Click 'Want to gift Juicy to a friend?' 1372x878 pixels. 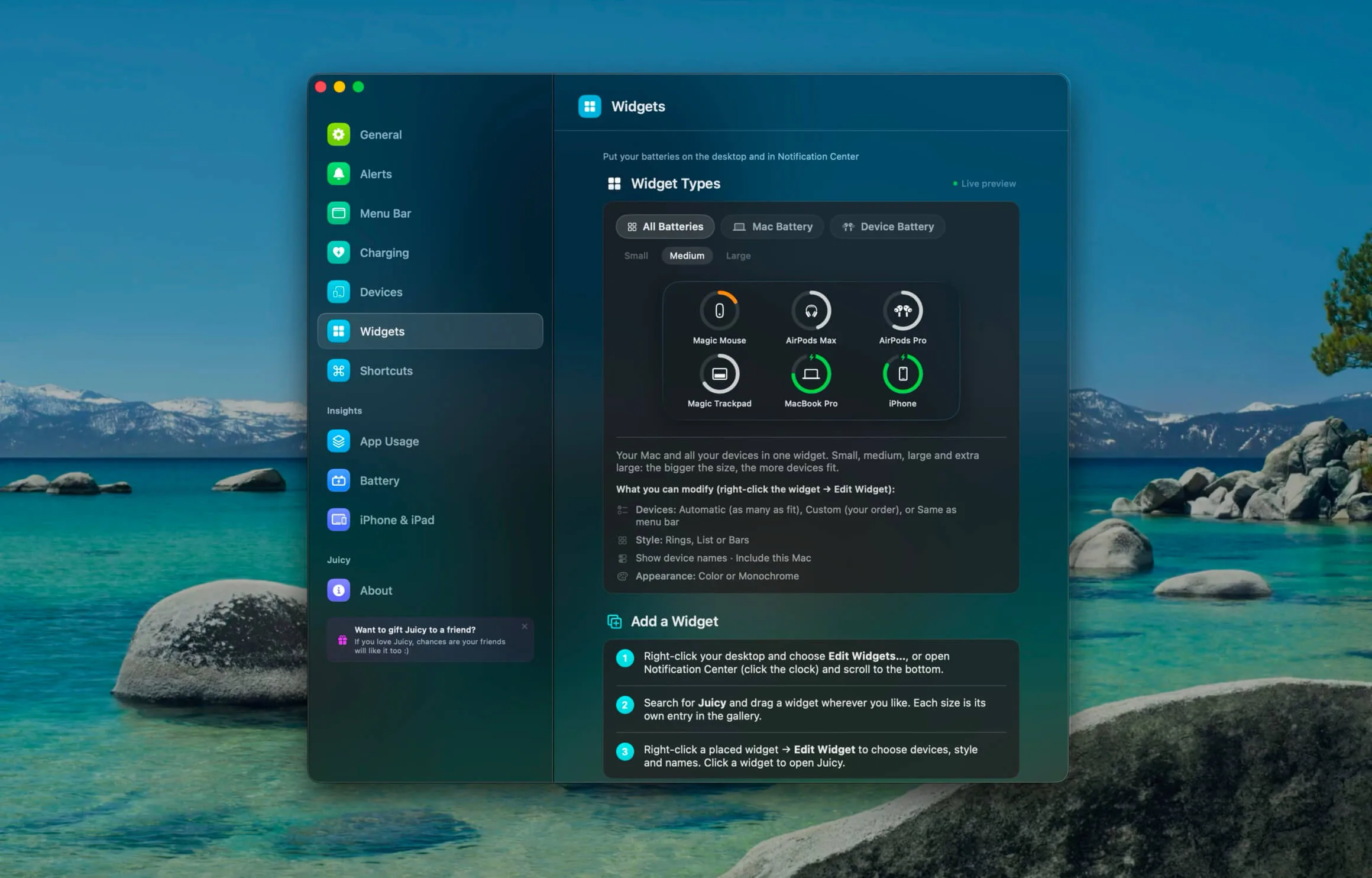click(x=415, y=630)
